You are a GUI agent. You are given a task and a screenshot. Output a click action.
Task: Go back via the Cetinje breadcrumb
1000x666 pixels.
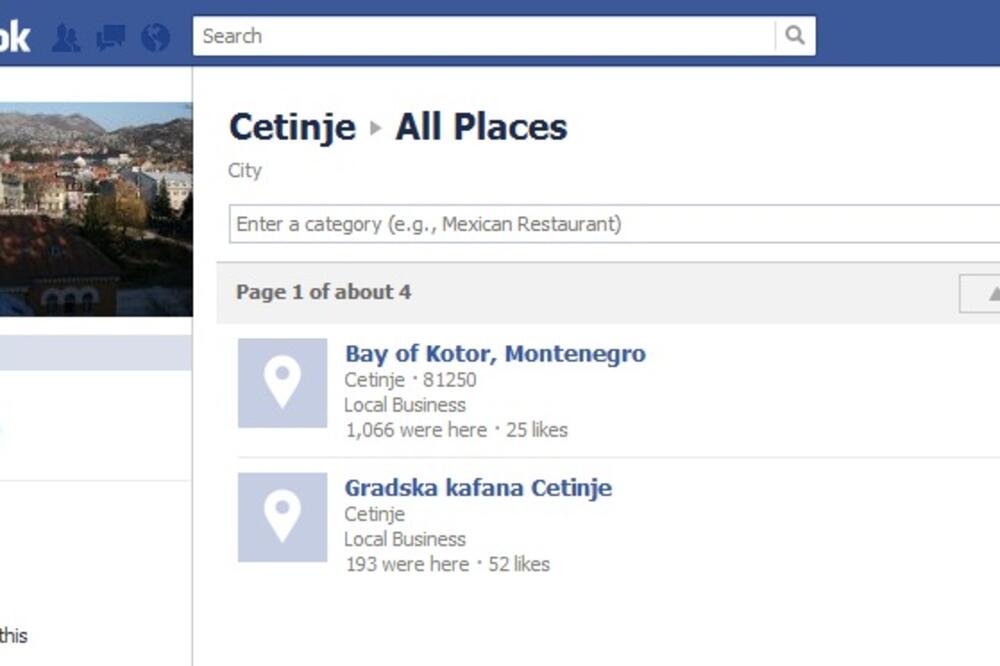tap(292, 127)
